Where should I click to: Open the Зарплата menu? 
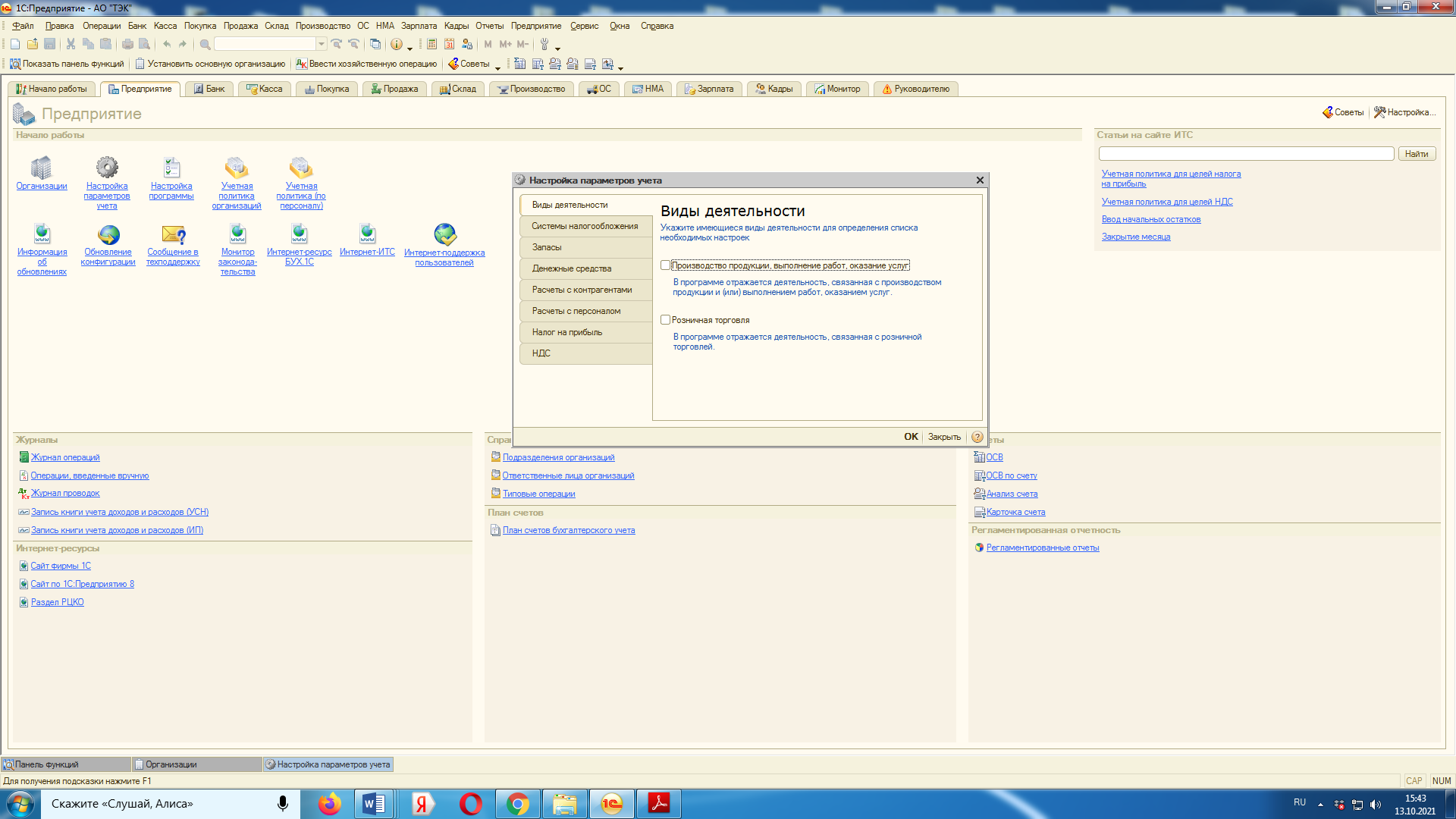[419, 26]
